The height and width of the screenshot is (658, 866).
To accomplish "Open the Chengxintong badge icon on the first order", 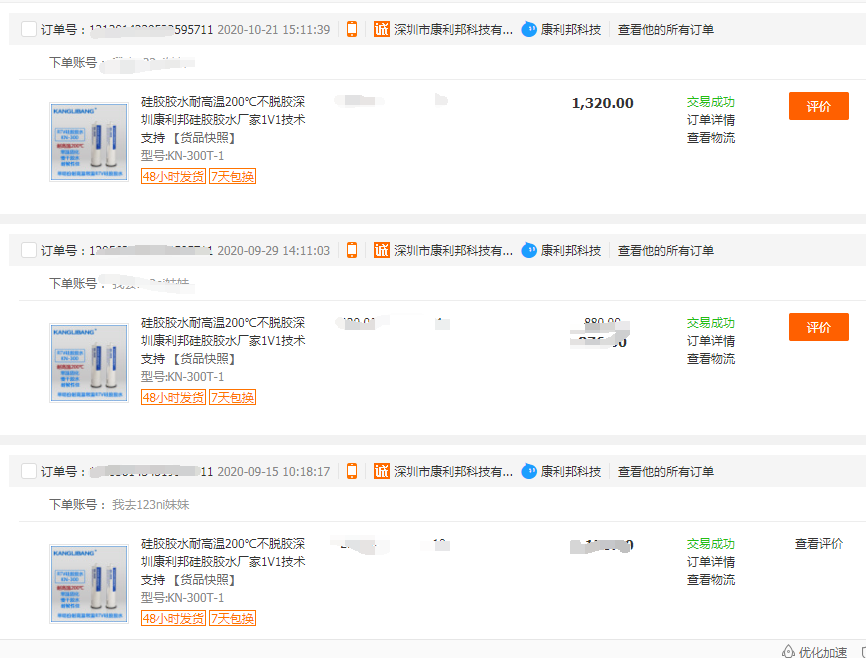I will coord(381,30).
